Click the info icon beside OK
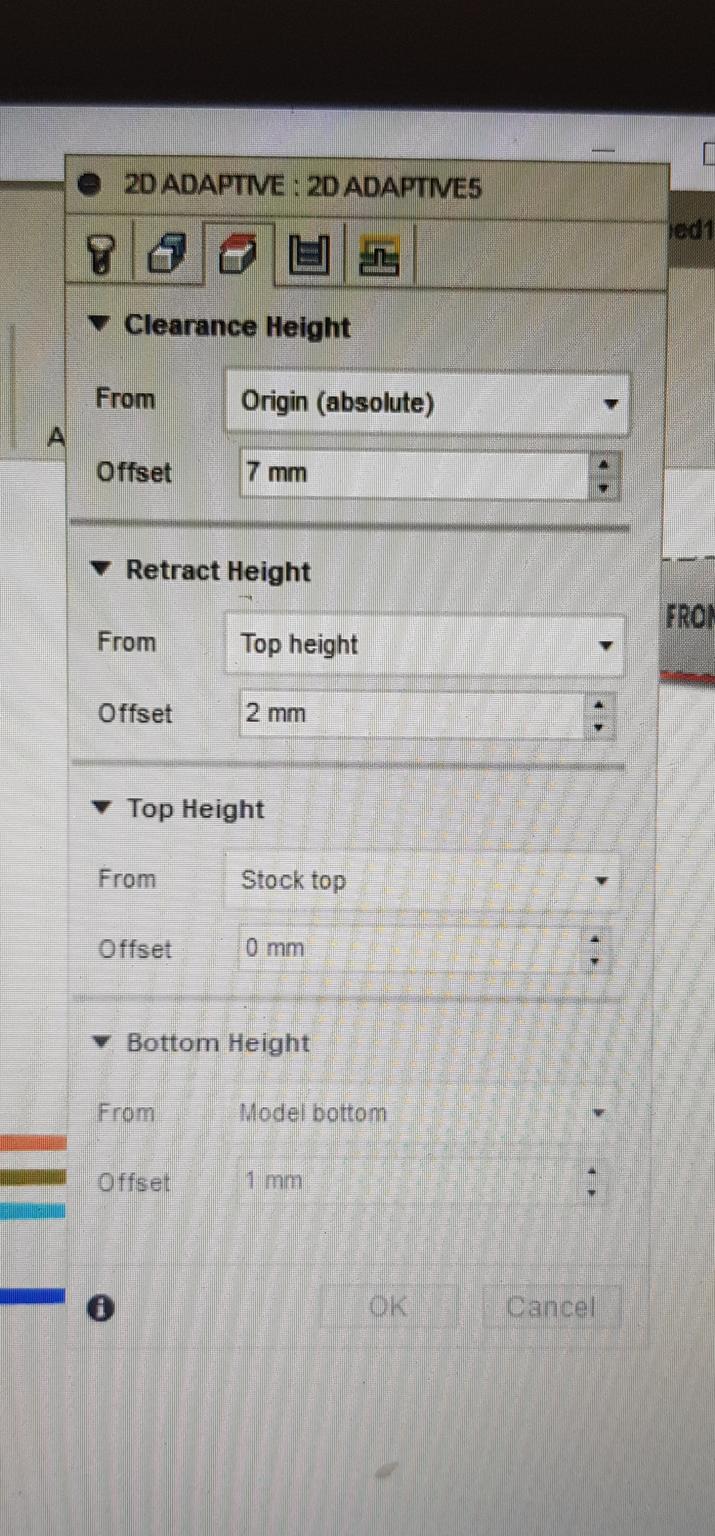Viewport: 715px width, 1536px height. click(x=100, y=1307)
